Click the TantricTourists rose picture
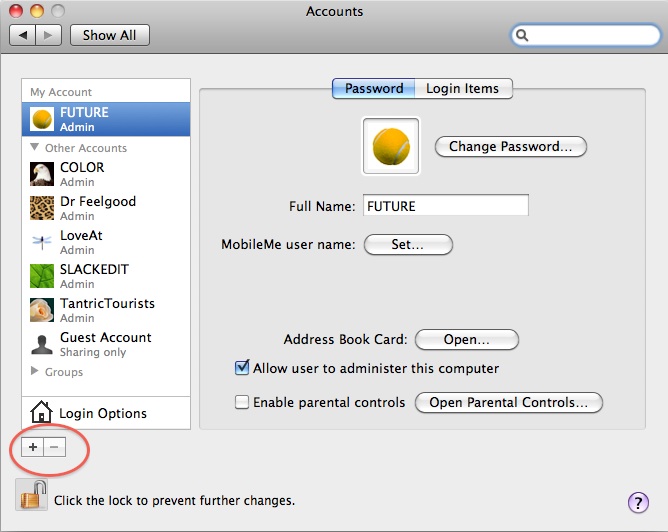Screen dimensions: 668x532 pos(42,310)
